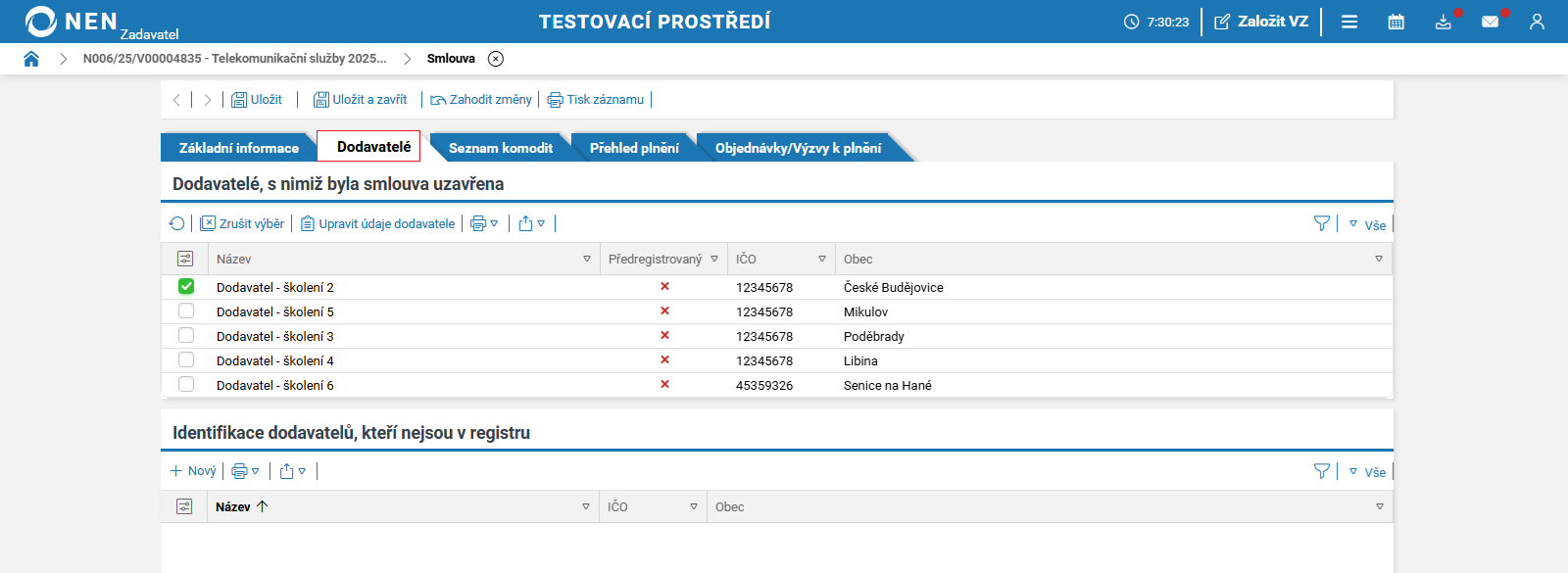Open filter icon of suppliers table

coord(1322,223)
